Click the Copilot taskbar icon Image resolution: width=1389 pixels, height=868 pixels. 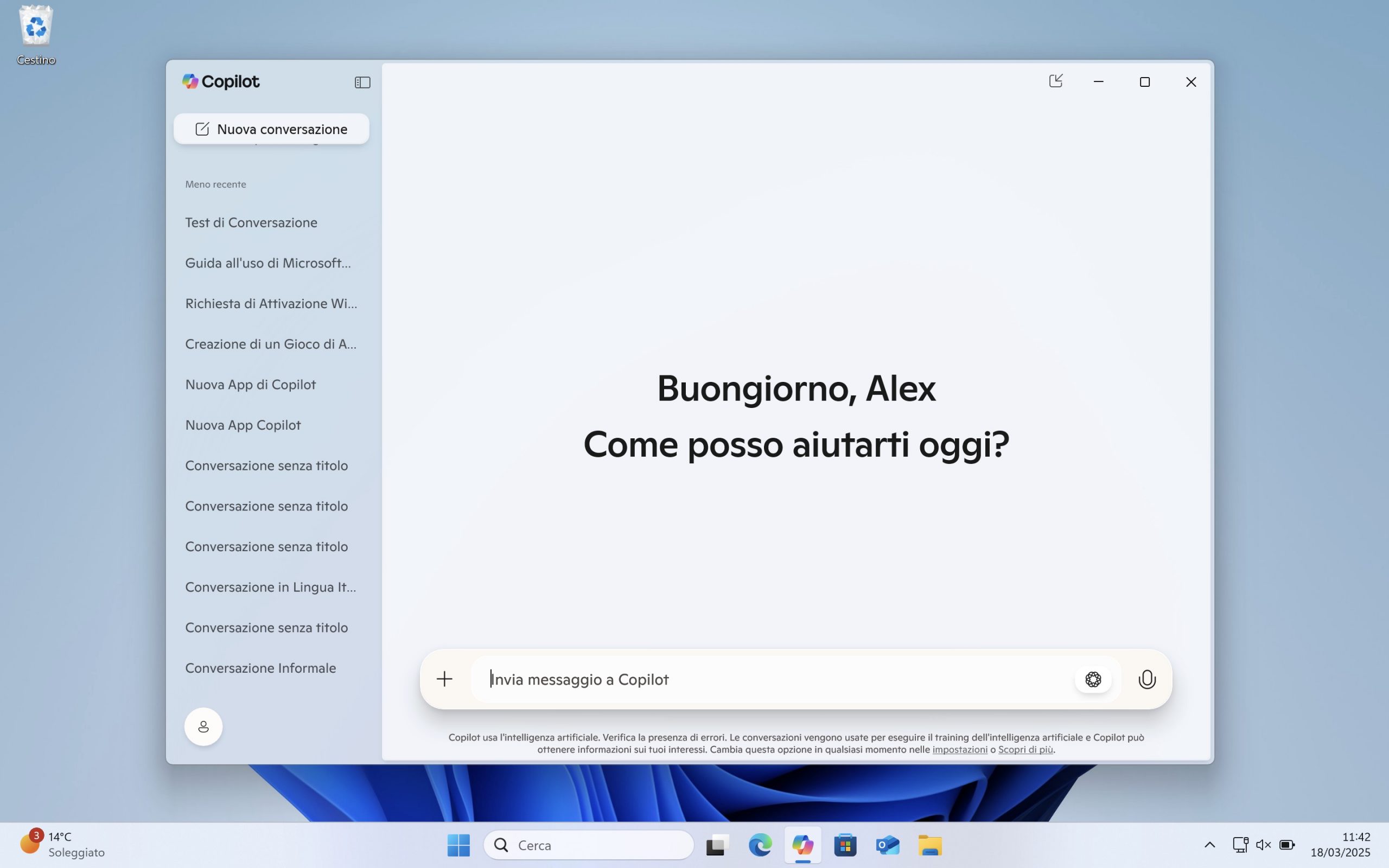(x=802, y=845)
